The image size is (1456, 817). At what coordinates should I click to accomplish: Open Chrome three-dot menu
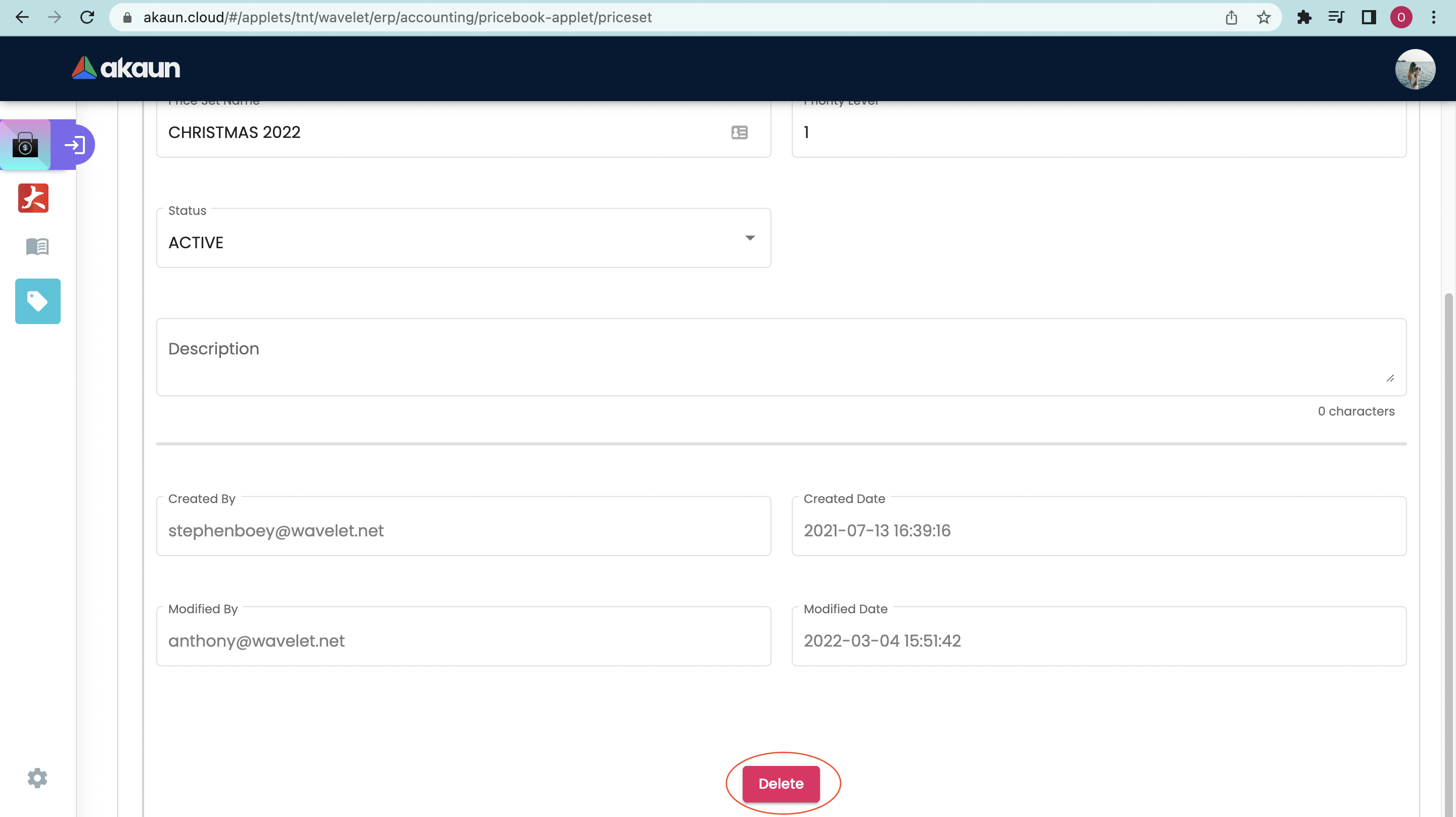pyautogui.click(x=1433, y=18)
